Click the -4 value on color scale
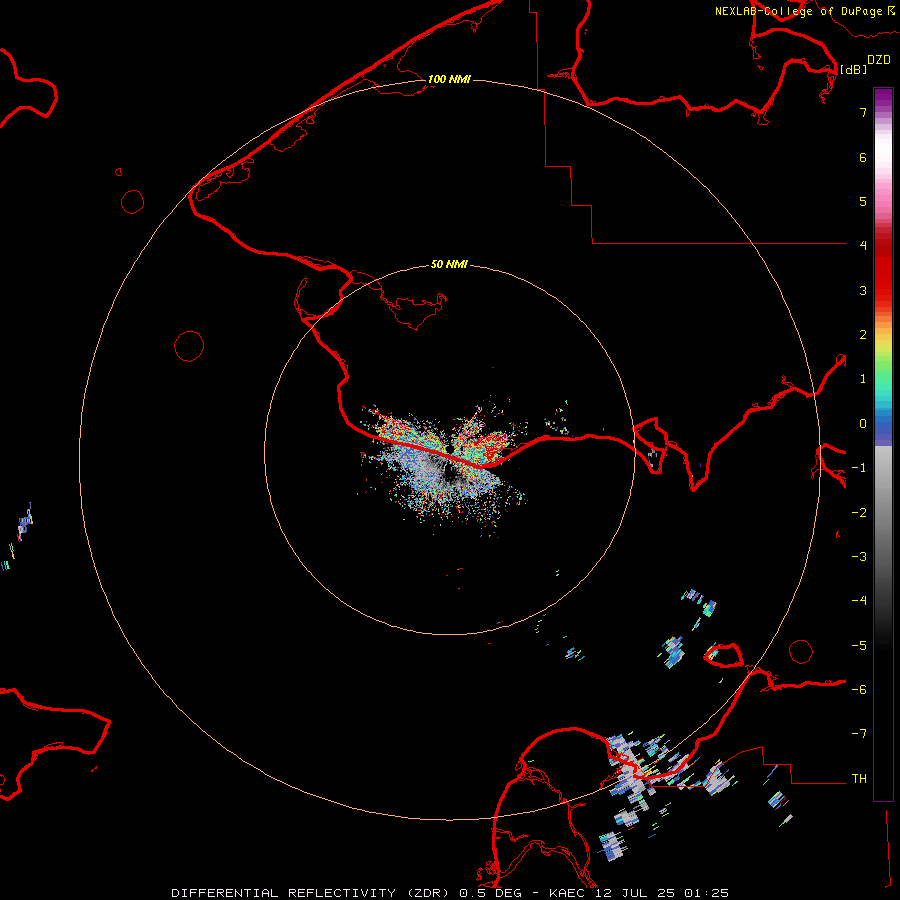Viewport: 900px width, 900px height. click(x=859, y=601)
